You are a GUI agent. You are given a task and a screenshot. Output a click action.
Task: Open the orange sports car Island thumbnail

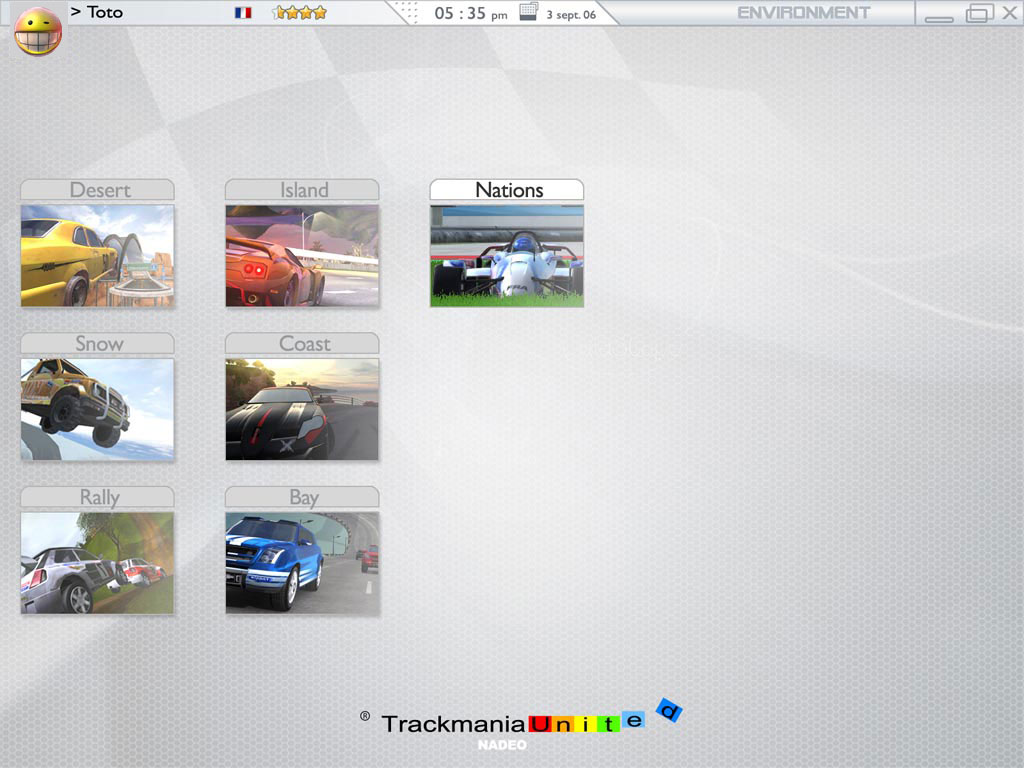(x=302, y=256)
